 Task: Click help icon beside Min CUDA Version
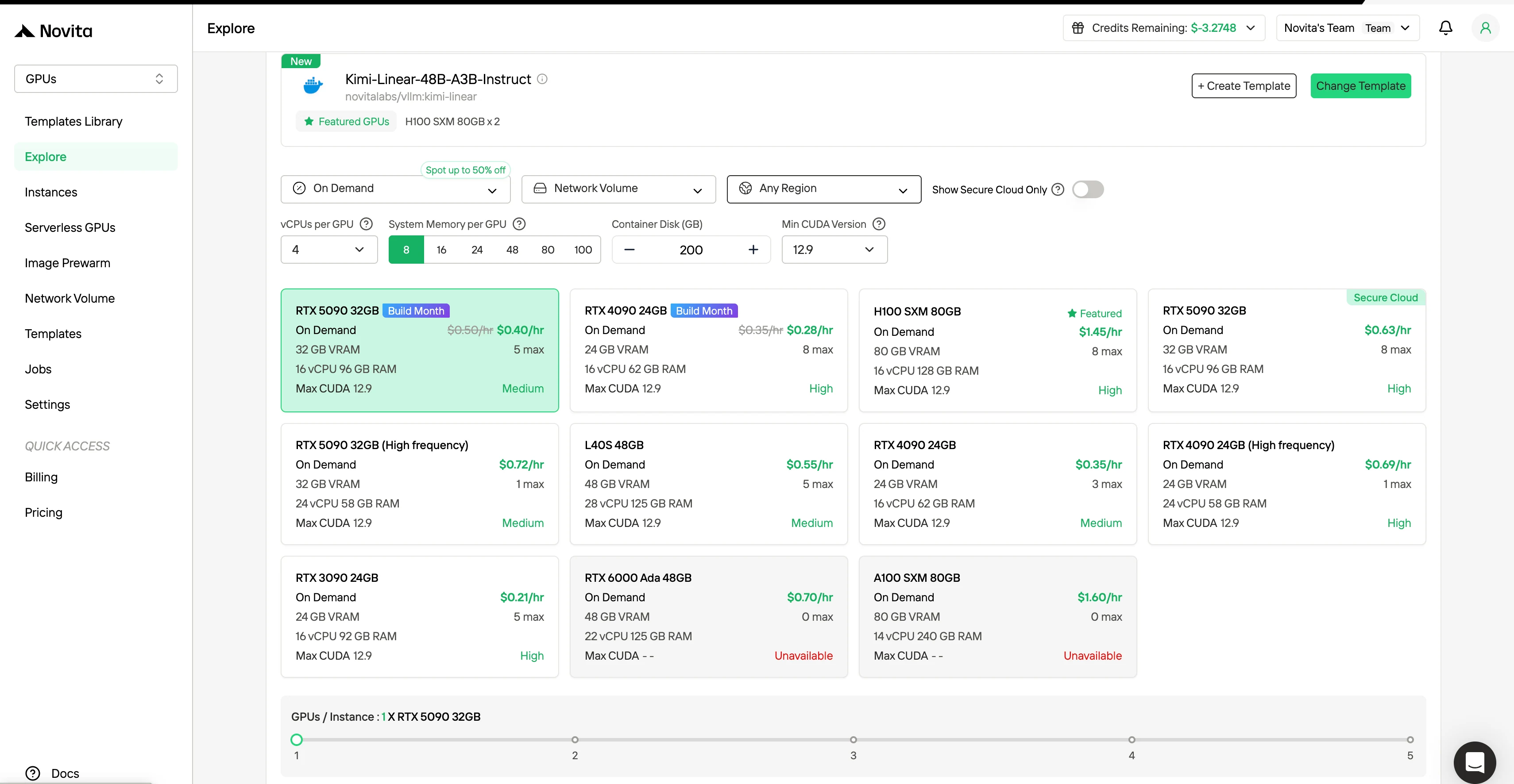click(x=879, y=224)
